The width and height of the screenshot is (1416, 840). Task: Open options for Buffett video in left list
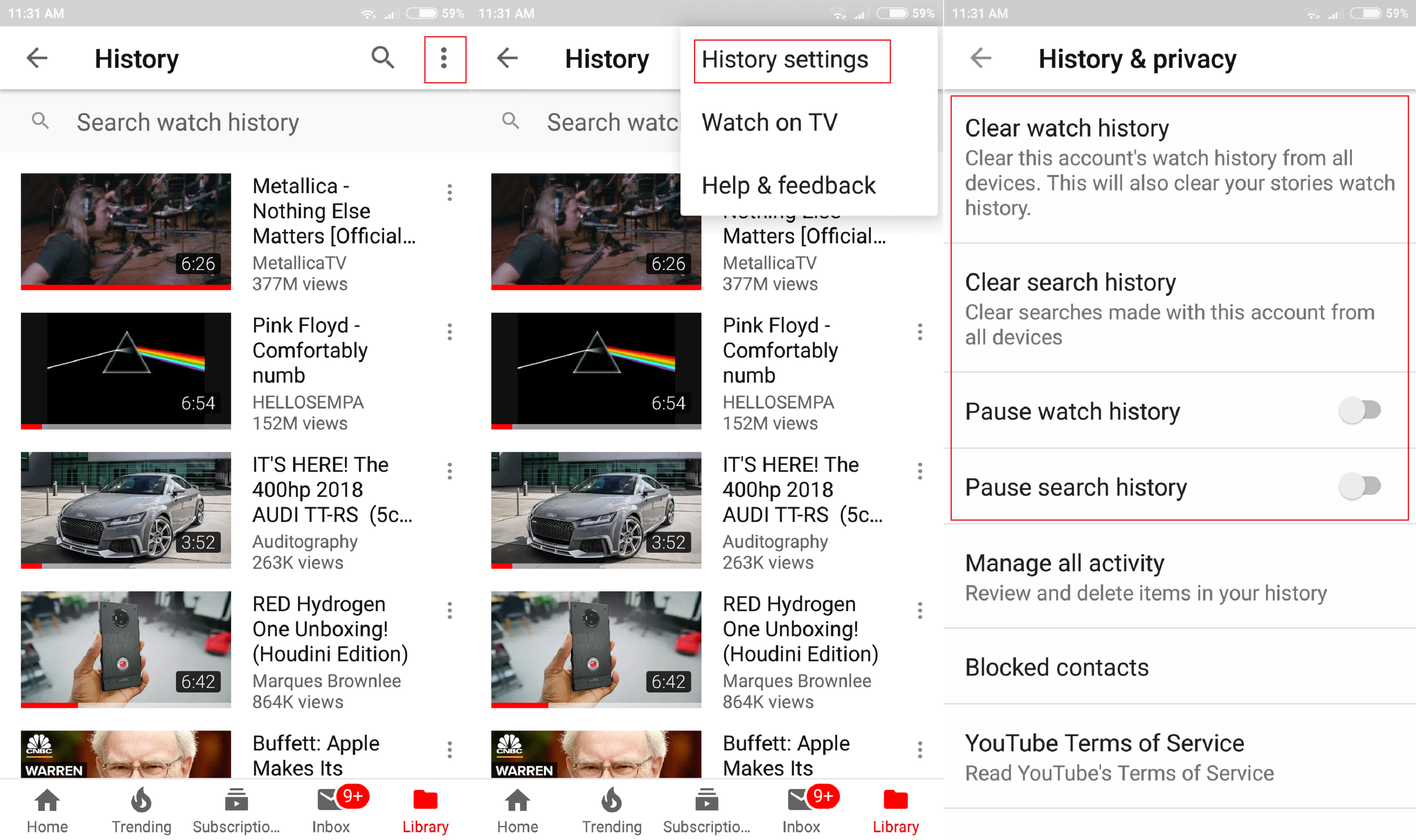(450, 750)
